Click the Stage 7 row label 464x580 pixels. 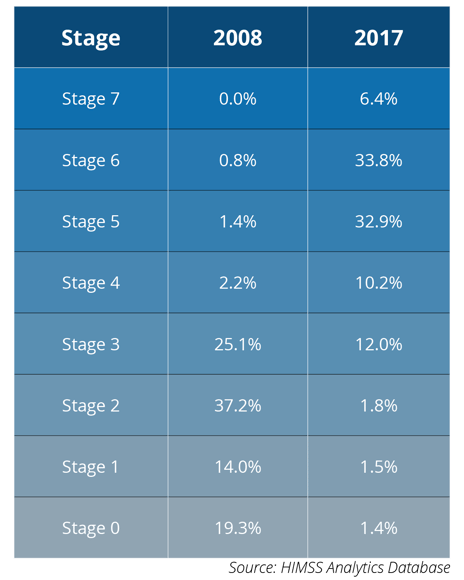coord(91,98)
